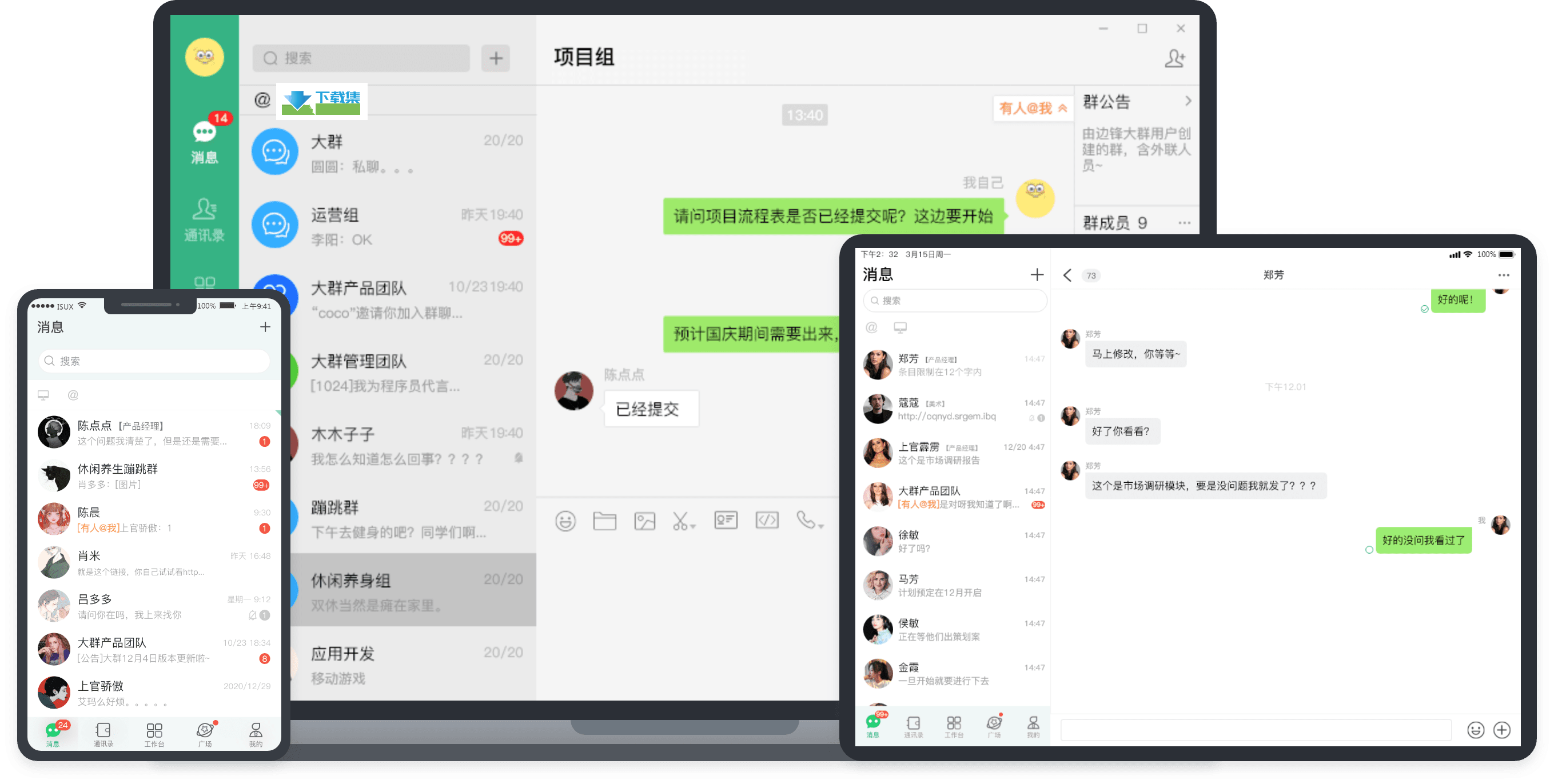
Task: Open 侯敏 conversation in tablet list
Action: (x=953, y=629)
